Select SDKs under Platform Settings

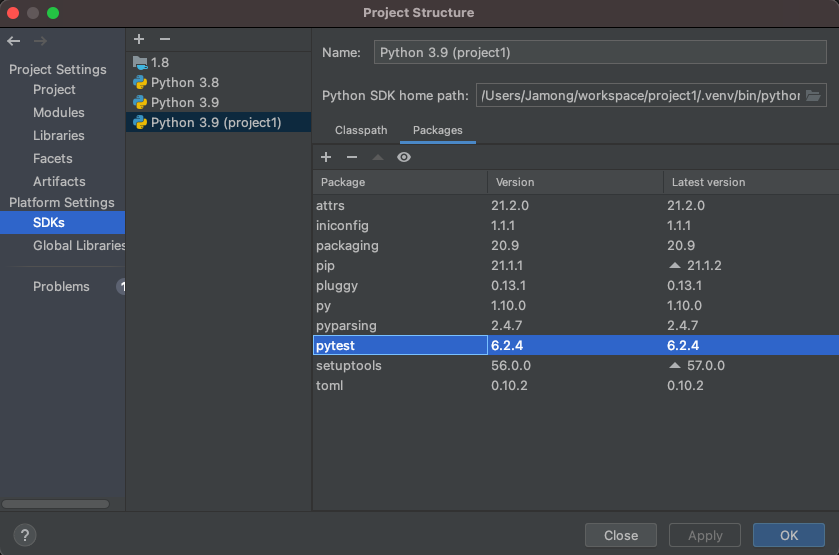coord(62,223)
